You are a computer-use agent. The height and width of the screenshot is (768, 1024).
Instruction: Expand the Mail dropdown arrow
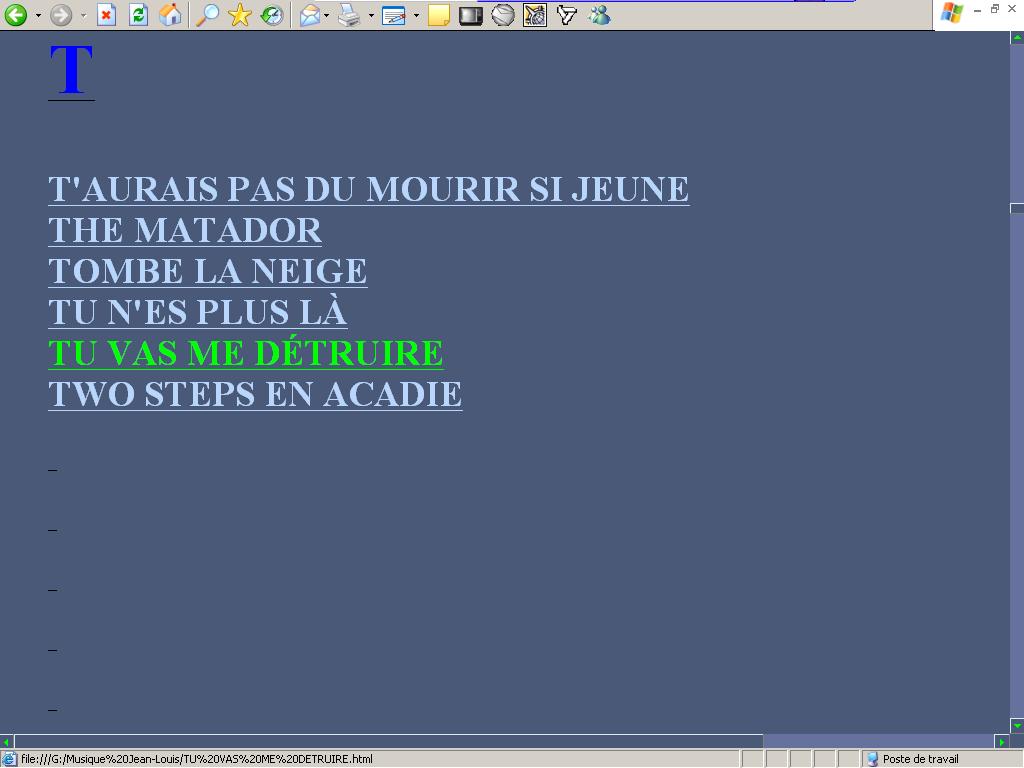(327, 15)
